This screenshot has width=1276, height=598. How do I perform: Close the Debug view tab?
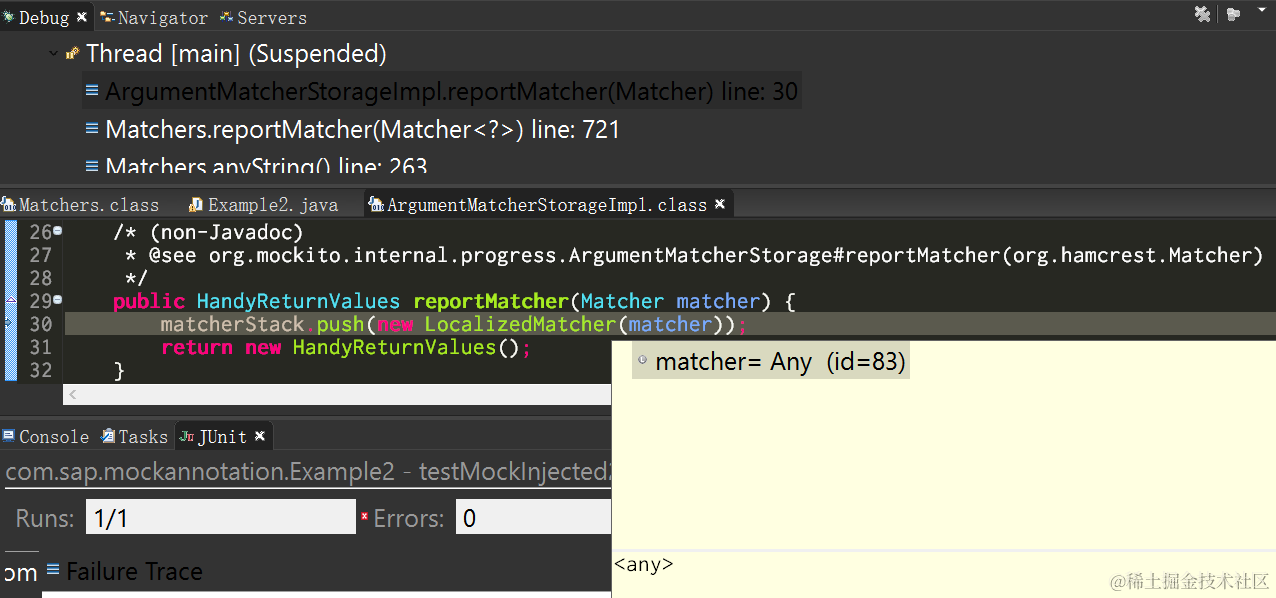[x=82, y=17]
